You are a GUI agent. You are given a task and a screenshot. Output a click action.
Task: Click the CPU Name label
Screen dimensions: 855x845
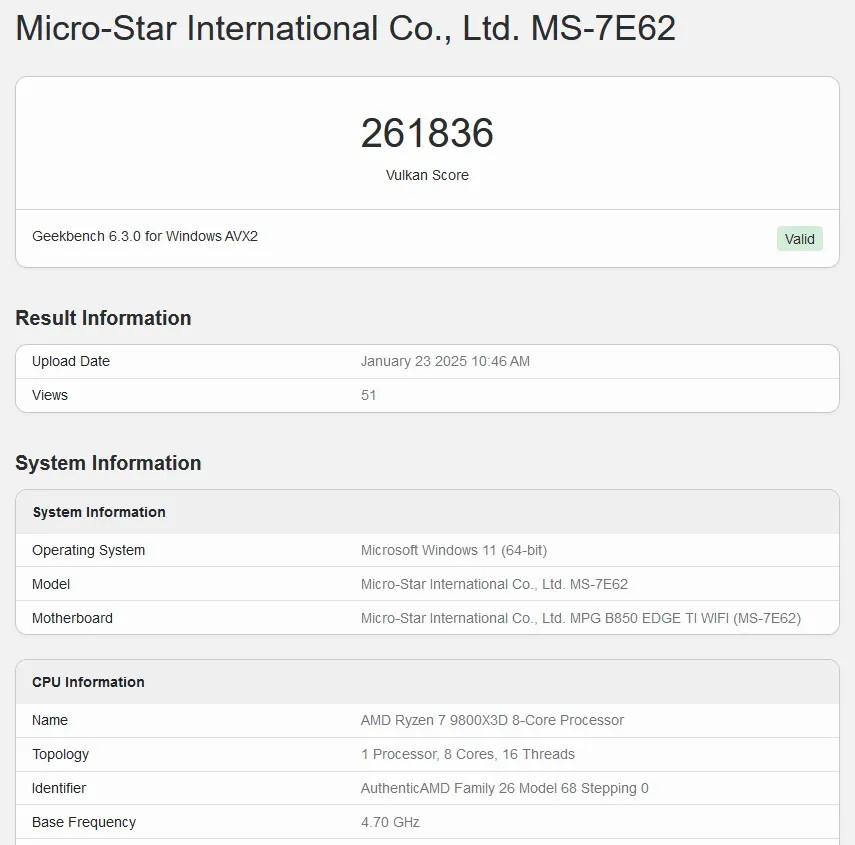tap(50, 720)
